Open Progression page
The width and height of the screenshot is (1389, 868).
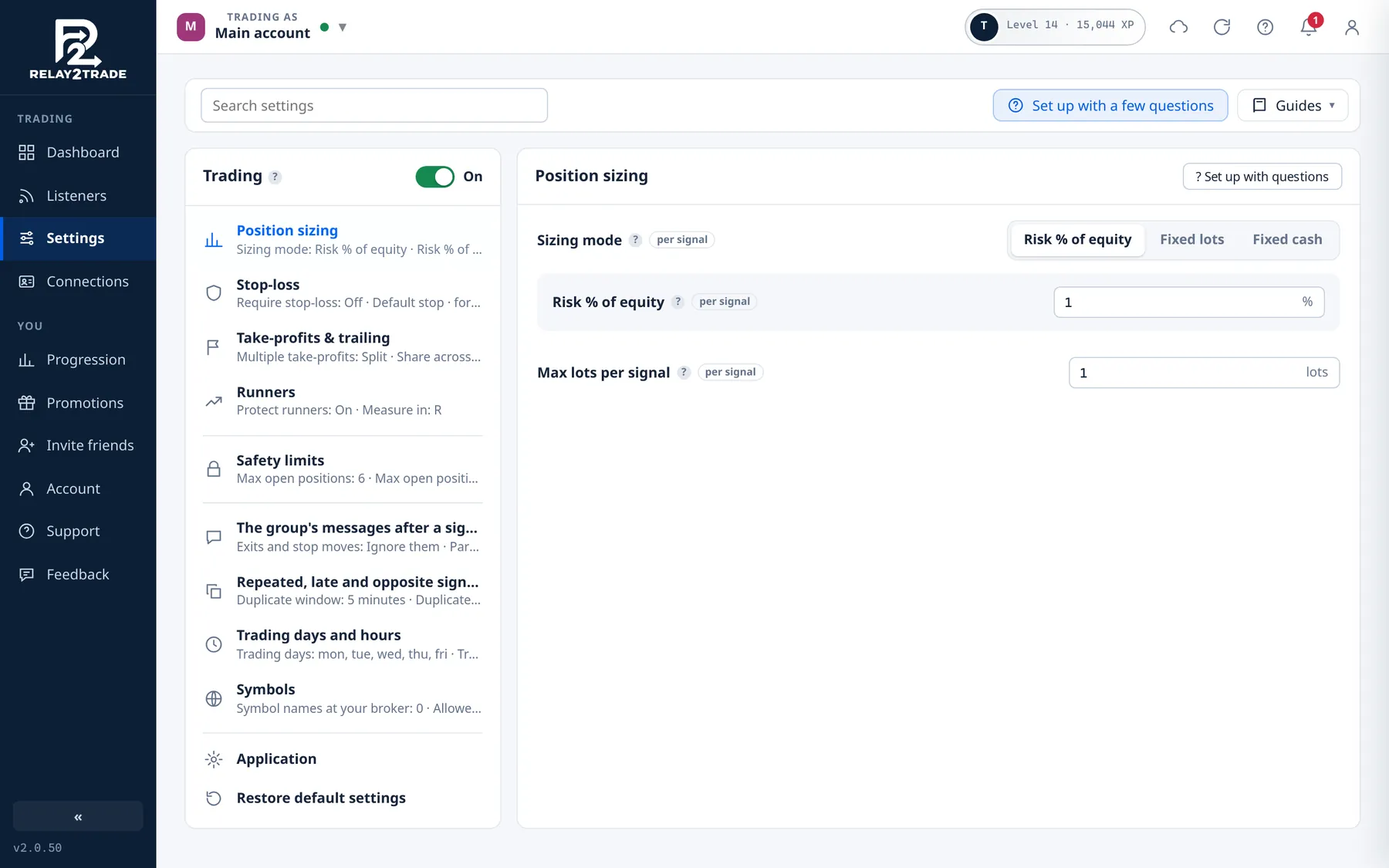[78, 360]
